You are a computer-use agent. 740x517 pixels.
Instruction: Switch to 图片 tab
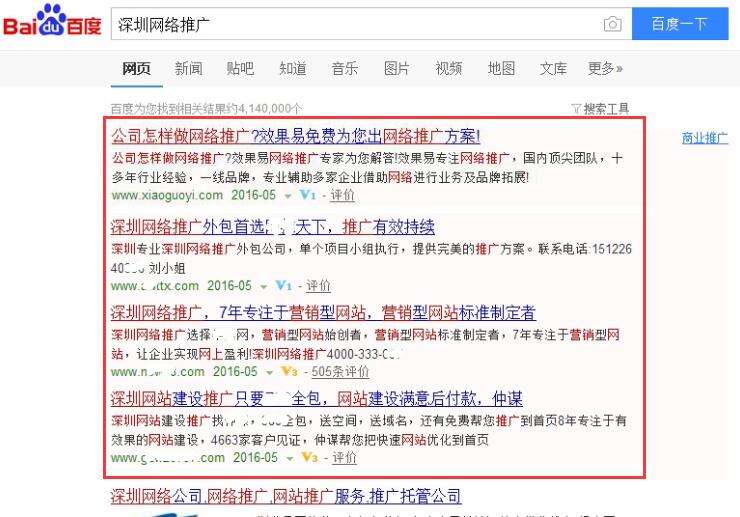coord(396,68)
